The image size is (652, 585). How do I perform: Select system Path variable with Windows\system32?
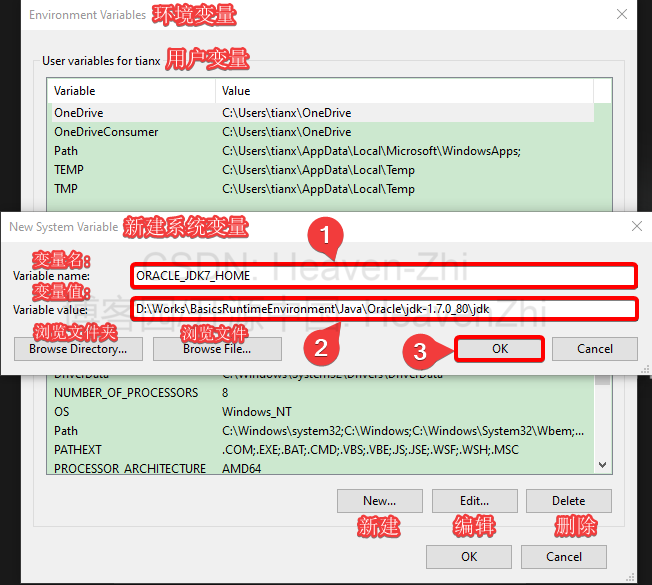[323, 431]
